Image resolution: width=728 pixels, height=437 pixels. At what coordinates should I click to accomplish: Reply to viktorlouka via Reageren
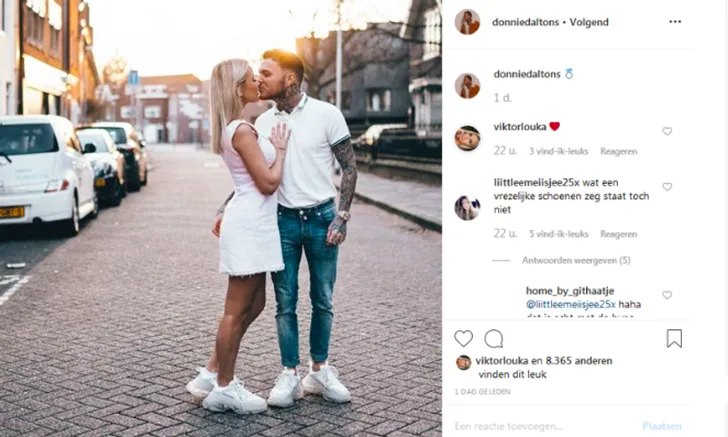pyautogui.click(x=618, y=151)
